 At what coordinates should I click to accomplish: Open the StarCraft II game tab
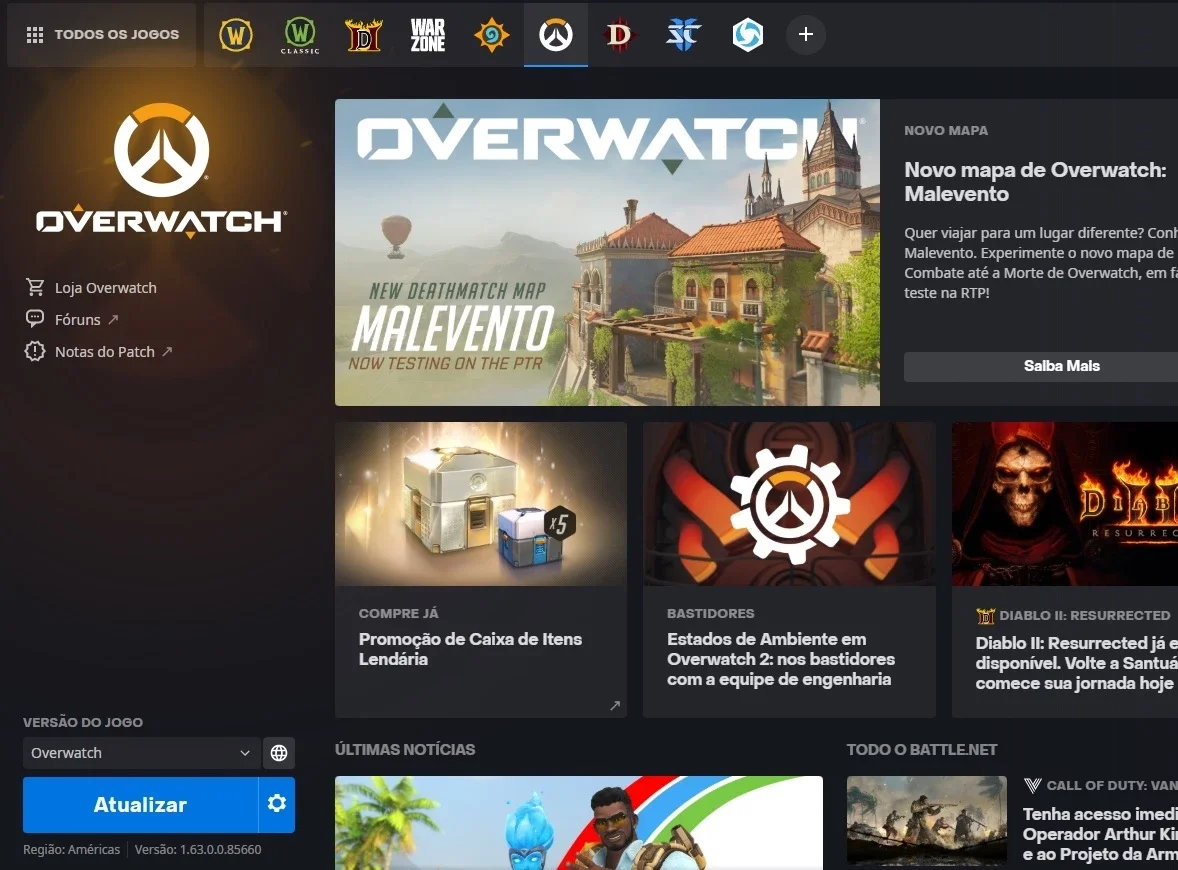tap(684, 35)
